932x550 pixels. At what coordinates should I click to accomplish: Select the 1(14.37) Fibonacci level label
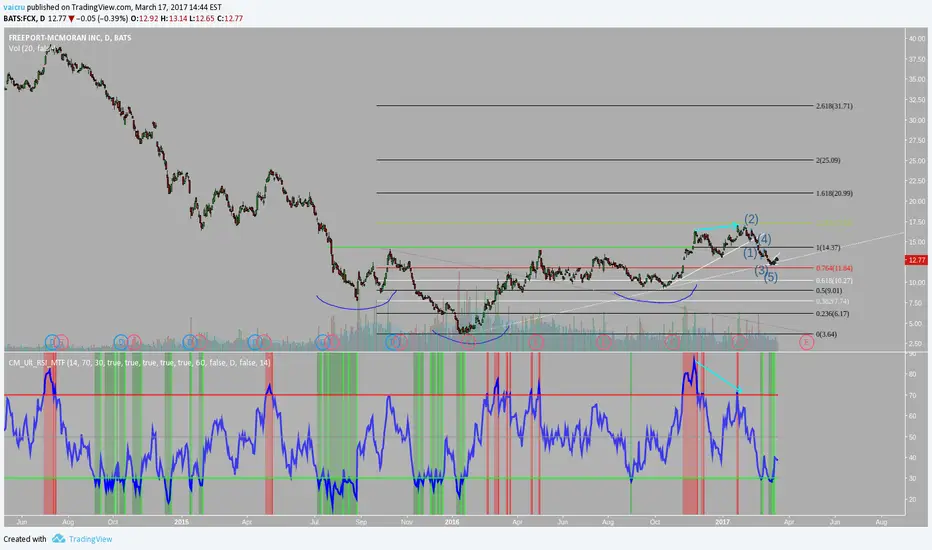828,247
